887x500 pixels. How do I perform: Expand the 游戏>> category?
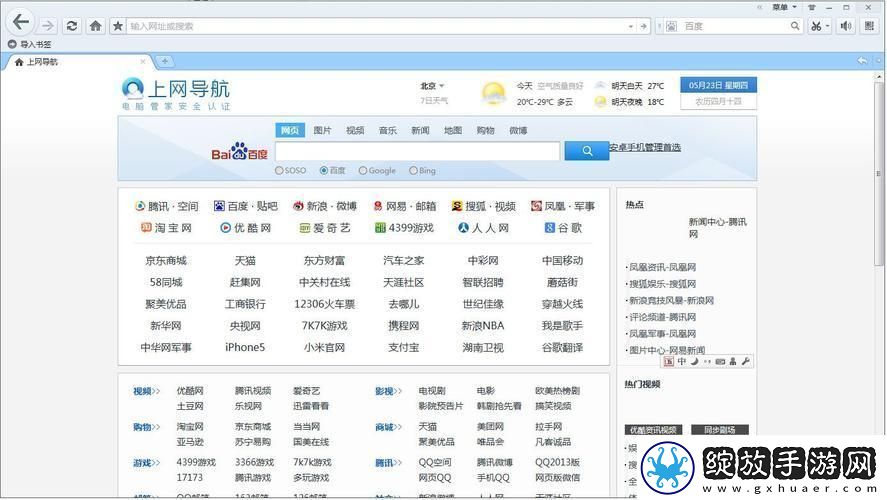click(x=147, y=463)
